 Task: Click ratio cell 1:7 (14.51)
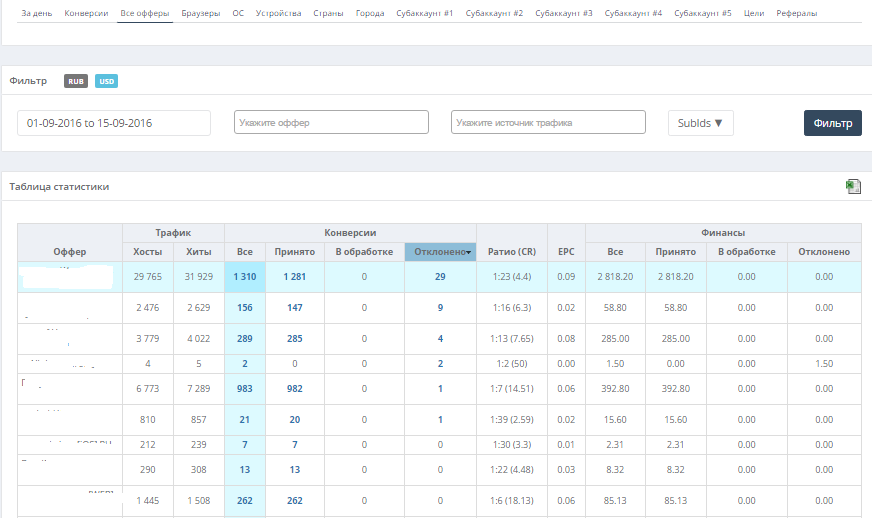coord(512,388)
